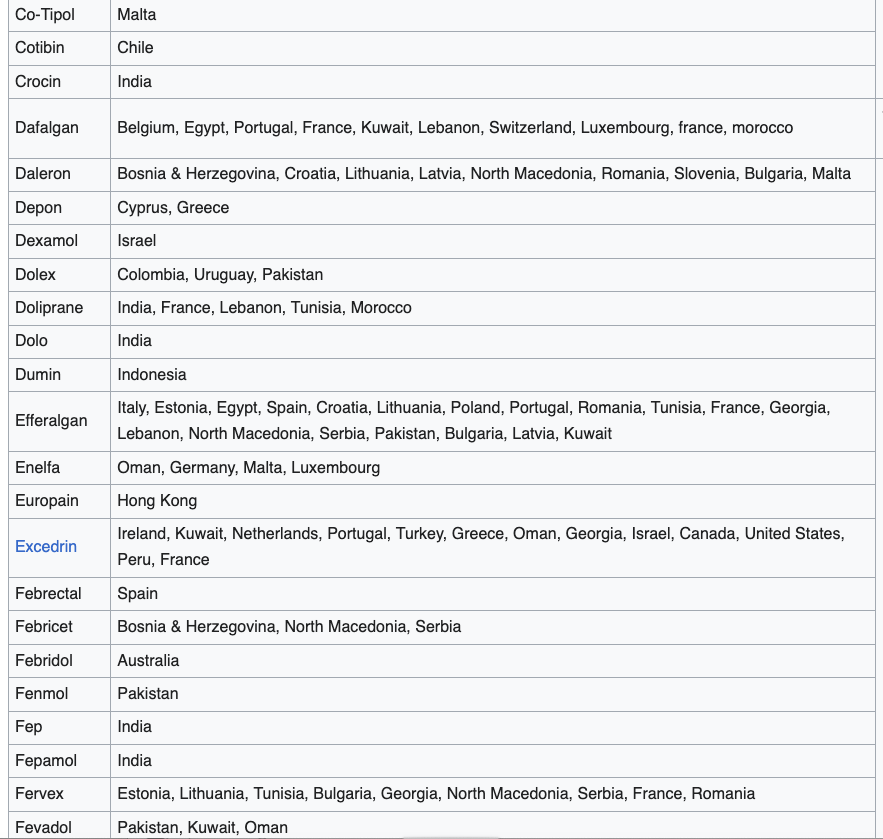Click Indonesia in the Dumin row

(152, 375)
